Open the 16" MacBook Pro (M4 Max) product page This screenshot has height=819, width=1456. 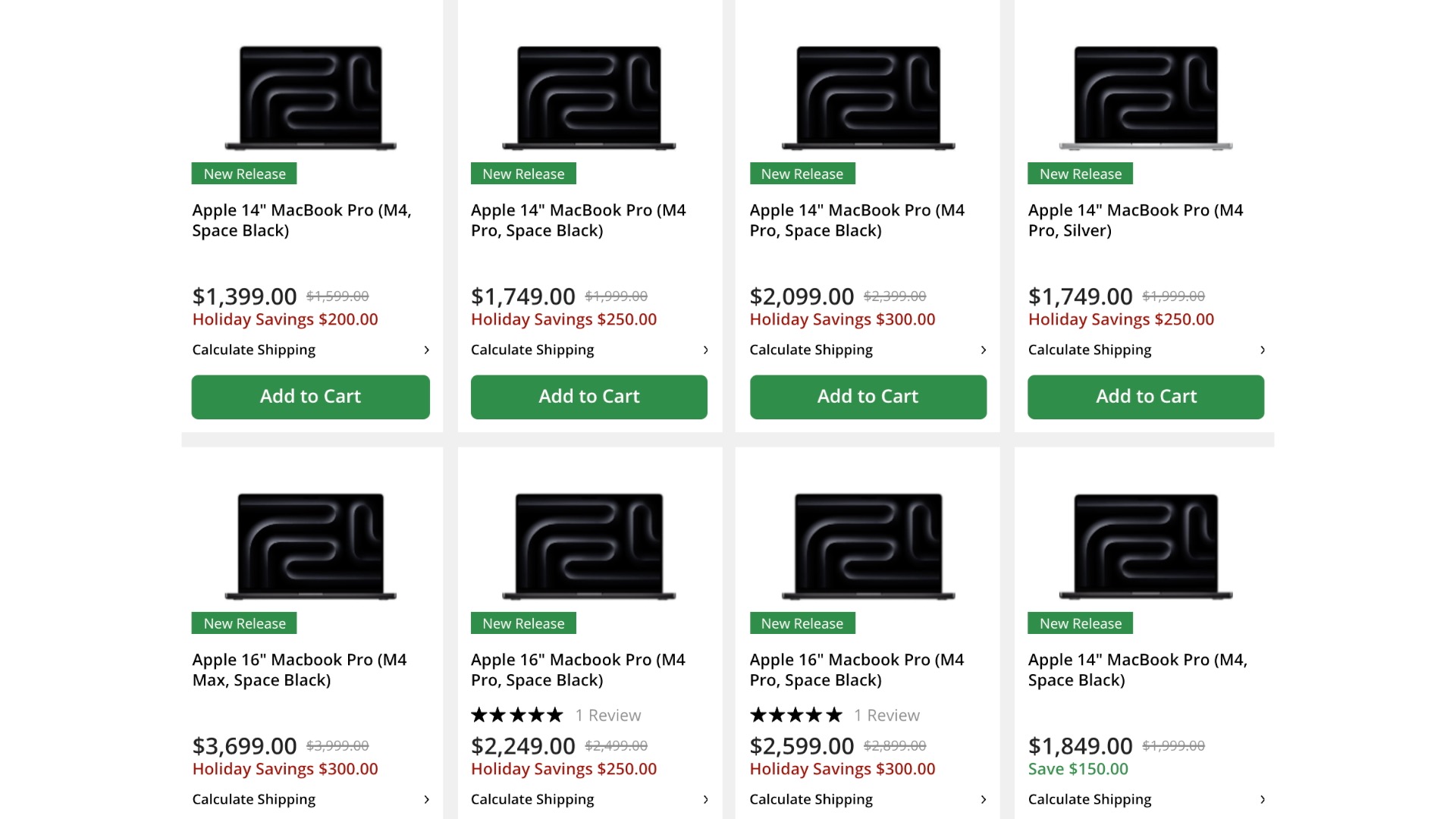tap(299, 670)
